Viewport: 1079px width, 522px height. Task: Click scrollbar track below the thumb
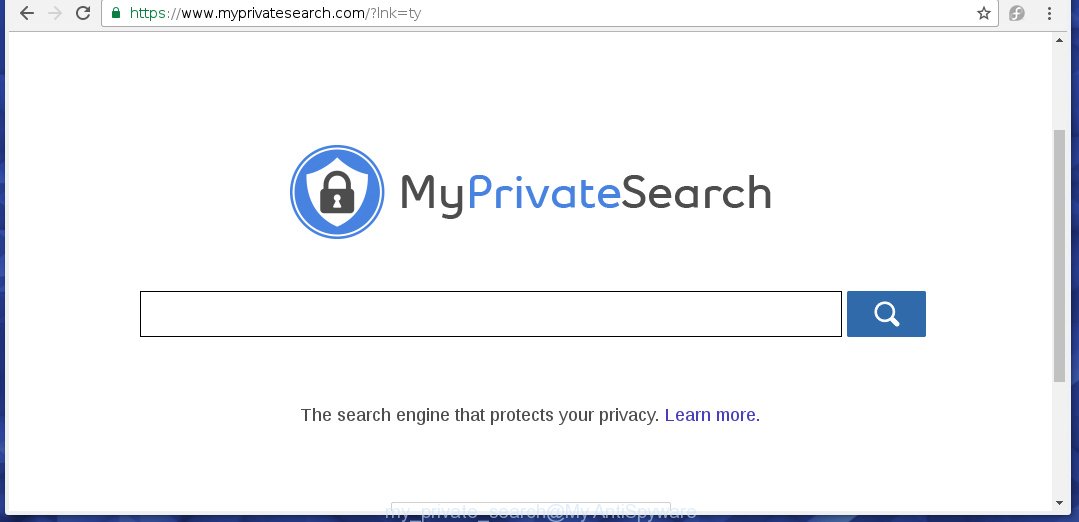(1060, 439)
